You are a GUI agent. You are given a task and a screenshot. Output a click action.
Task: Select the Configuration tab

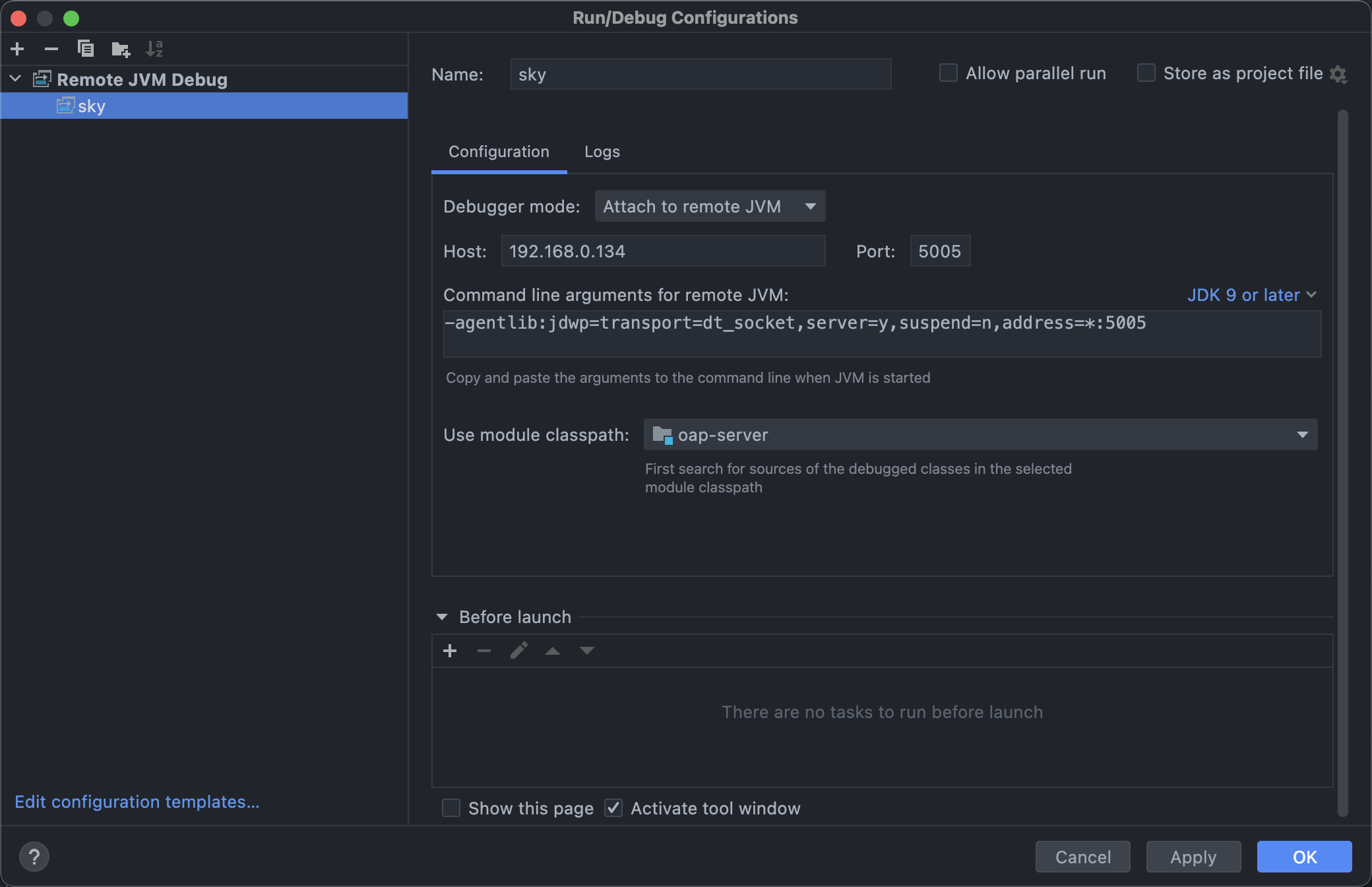(499, 152)
